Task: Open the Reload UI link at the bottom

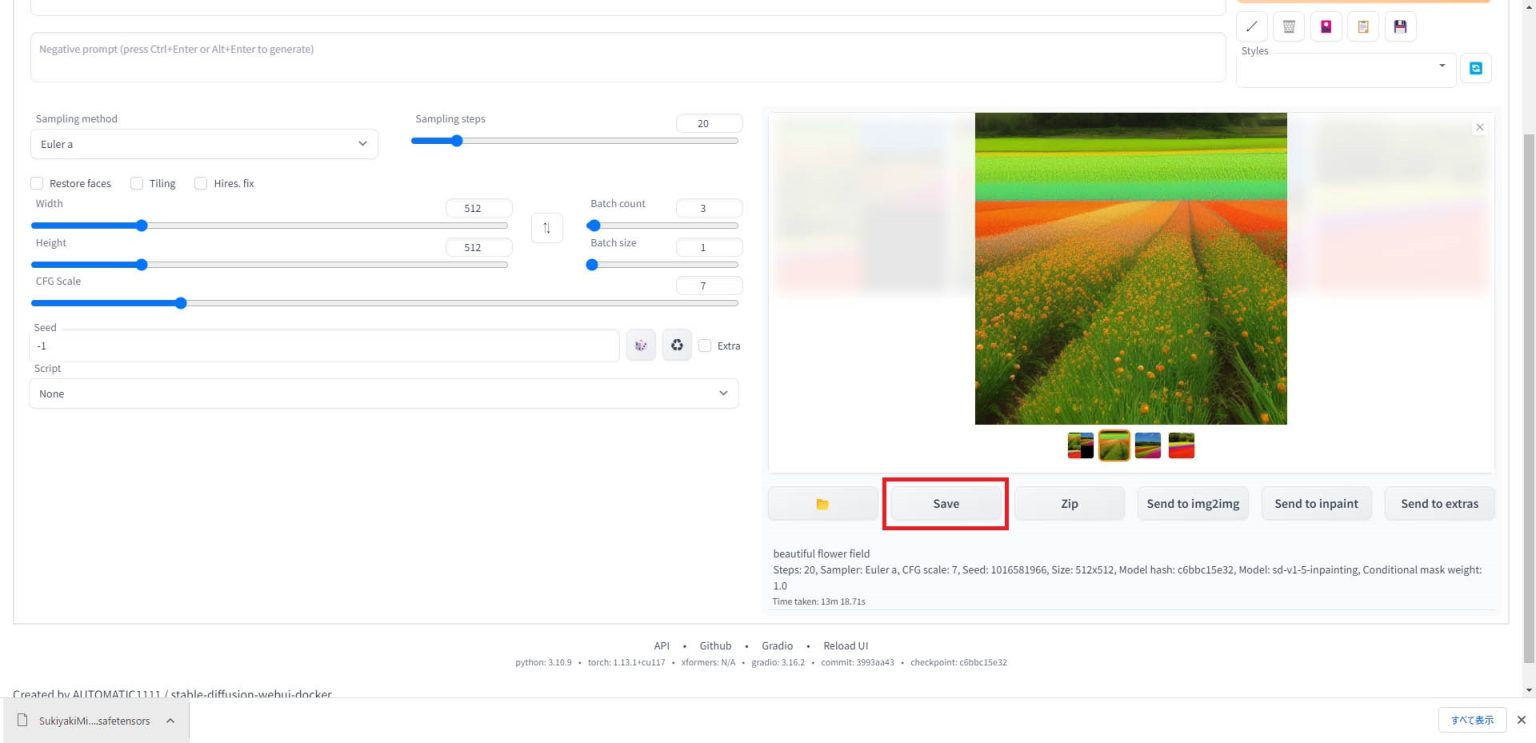Action: (845, 645)
